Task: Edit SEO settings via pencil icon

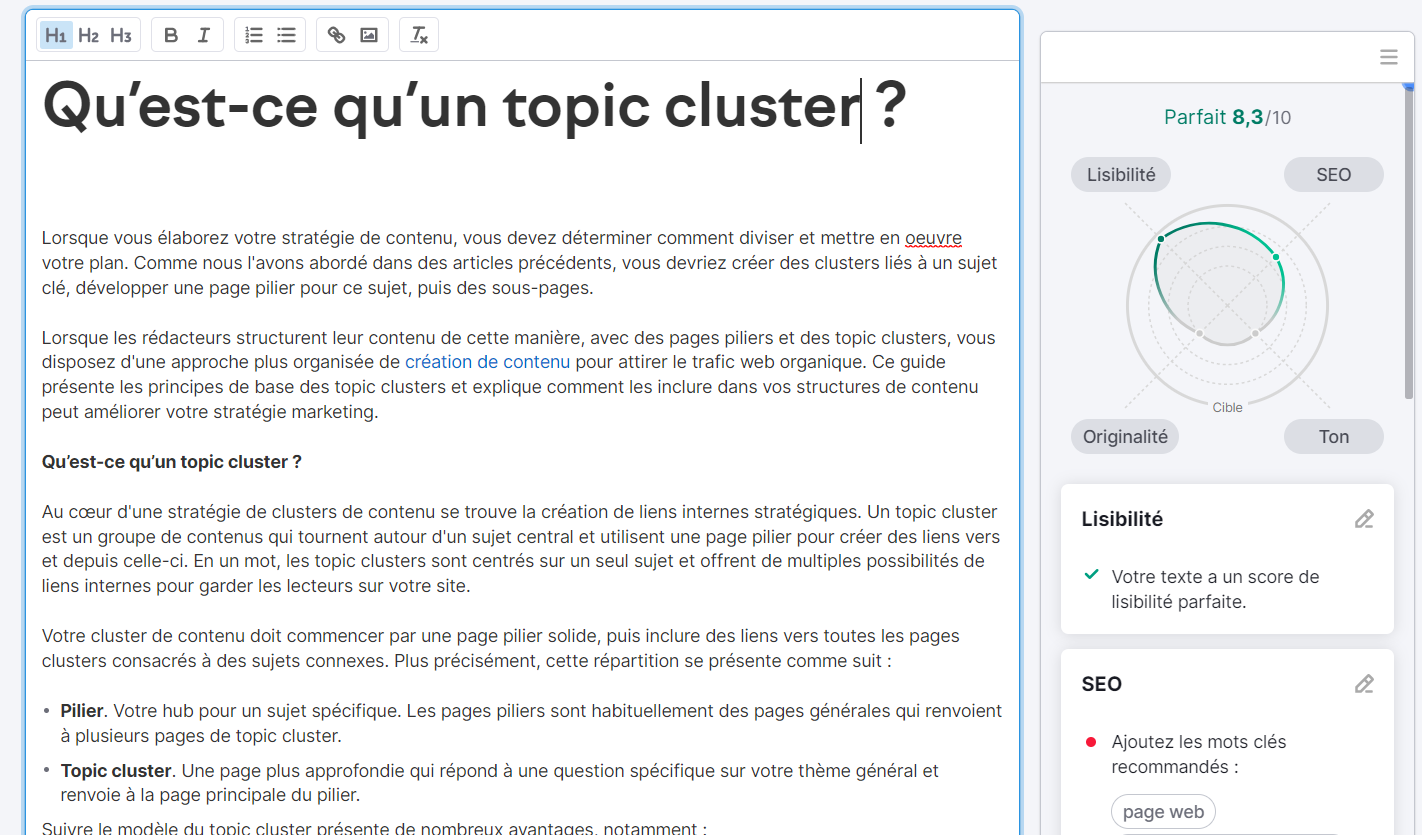Action: click(1364, 684)
